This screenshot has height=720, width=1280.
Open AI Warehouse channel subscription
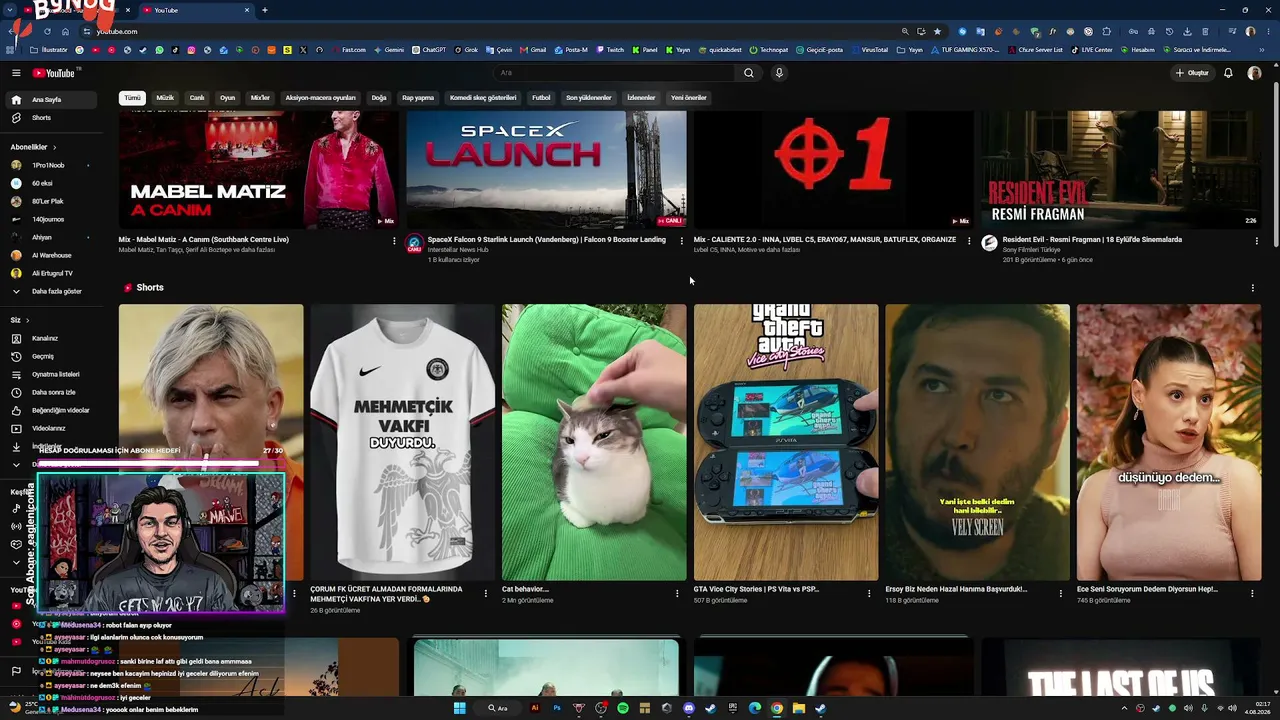point(53,255)
